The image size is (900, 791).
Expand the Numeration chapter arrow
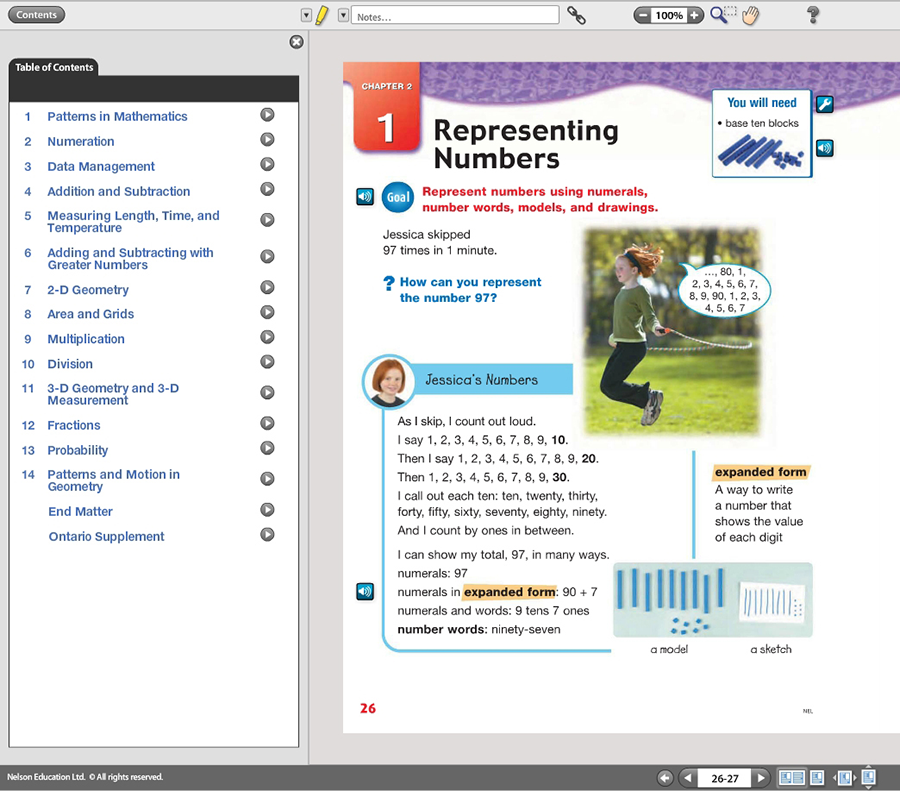[x=267, y=139]
